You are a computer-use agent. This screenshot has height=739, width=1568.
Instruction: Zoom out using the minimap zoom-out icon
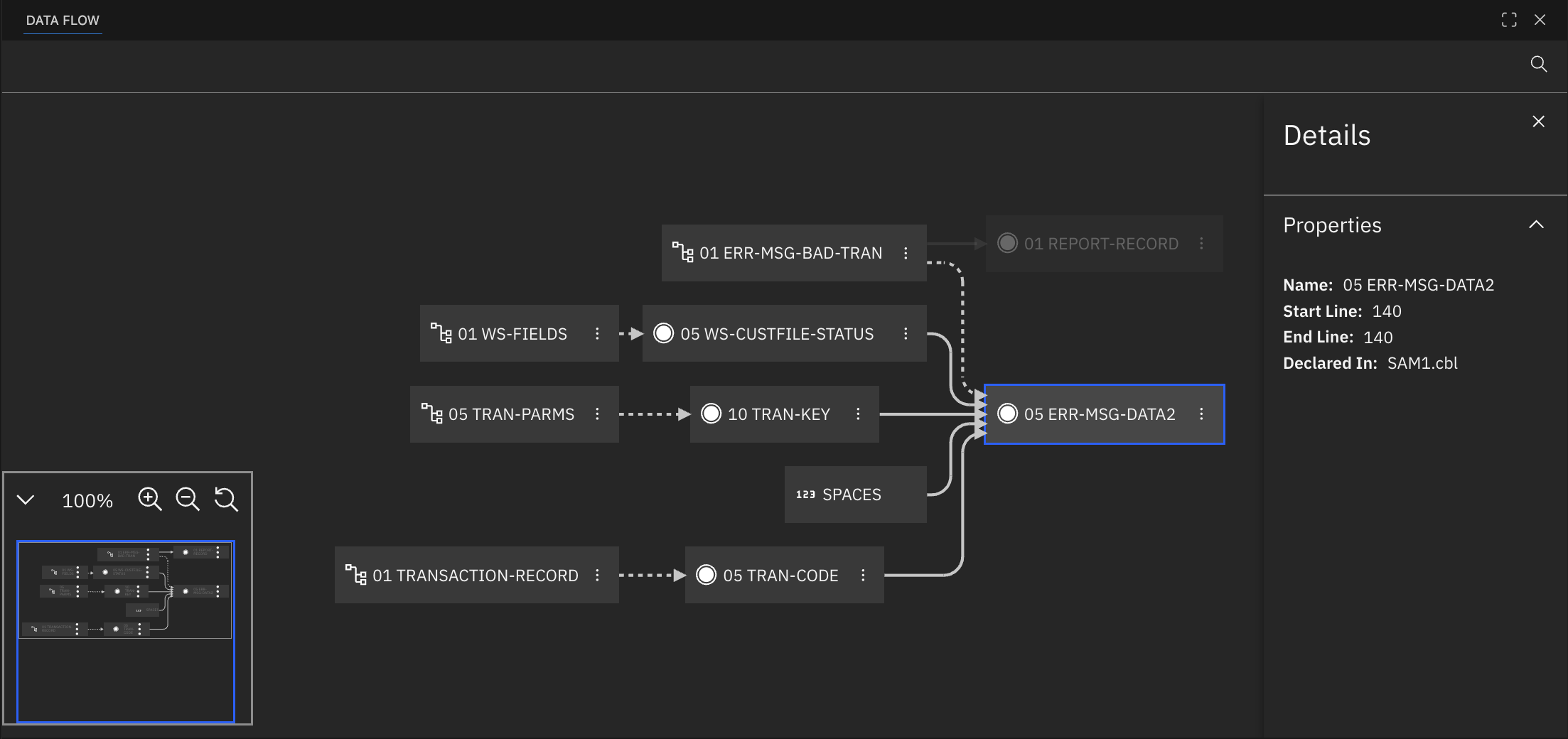coord(188,500)
